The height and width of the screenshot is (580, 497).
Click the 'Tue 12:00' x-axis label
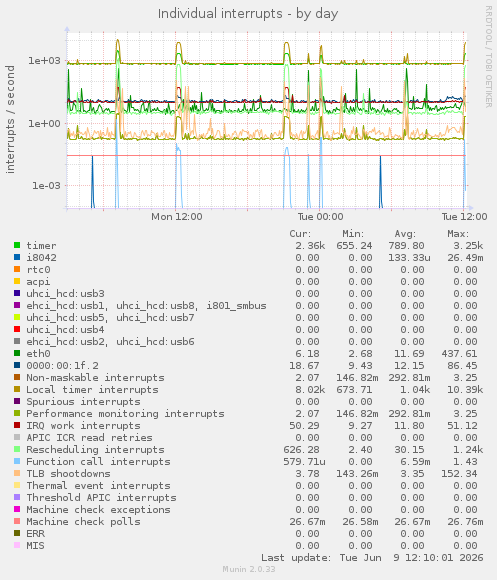[464, 216]
